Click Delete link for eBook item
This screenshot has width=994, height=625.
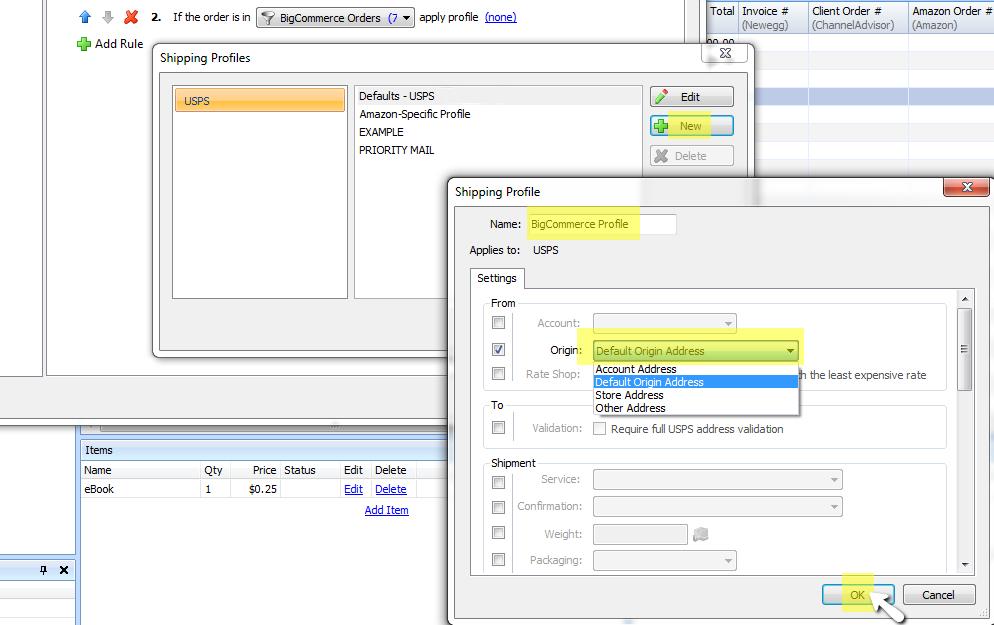[390, 489]
